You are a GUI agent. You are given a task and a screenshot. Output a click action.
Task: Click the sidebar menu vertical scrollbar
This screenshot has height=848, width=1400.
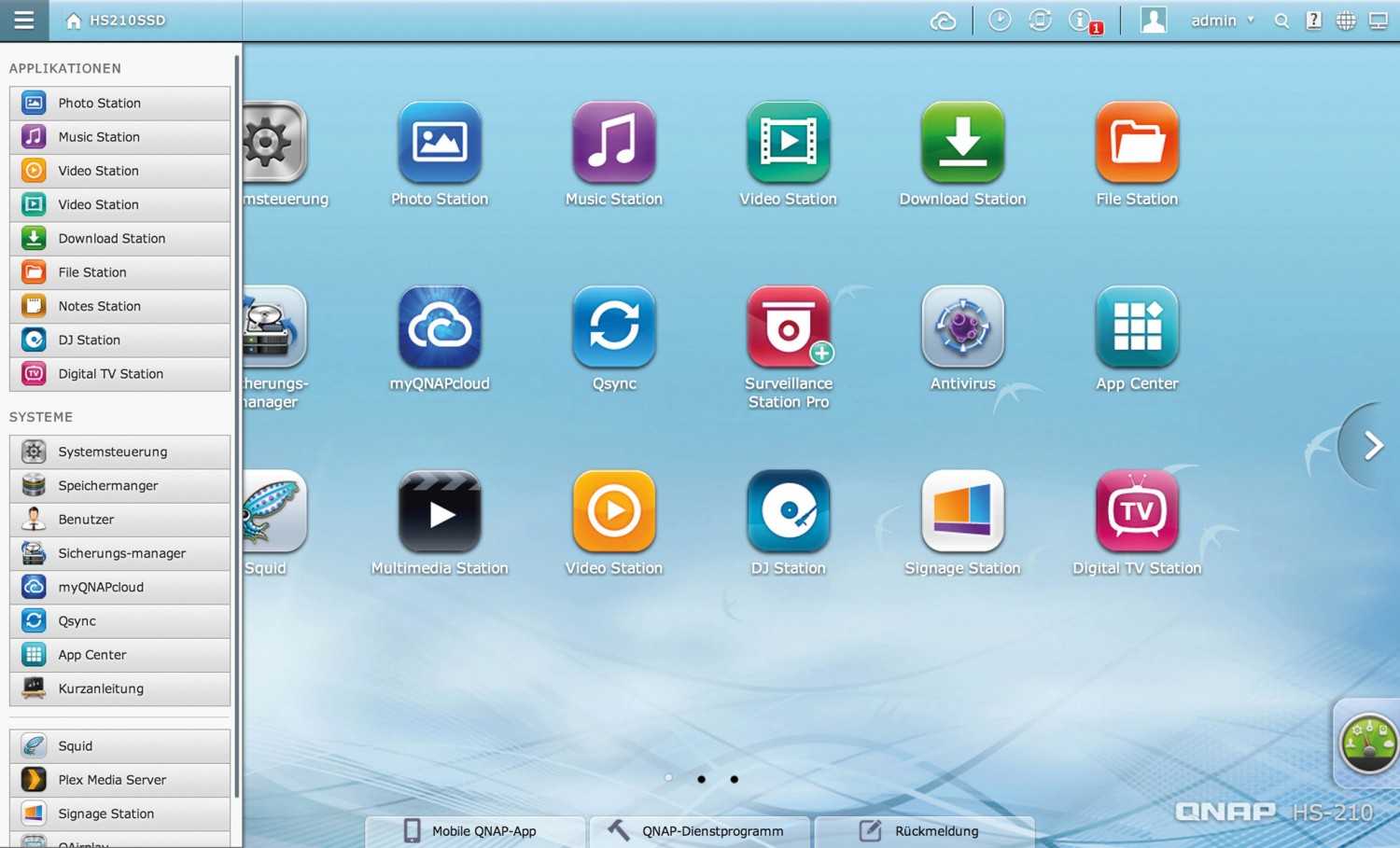(x=237, y=426)
